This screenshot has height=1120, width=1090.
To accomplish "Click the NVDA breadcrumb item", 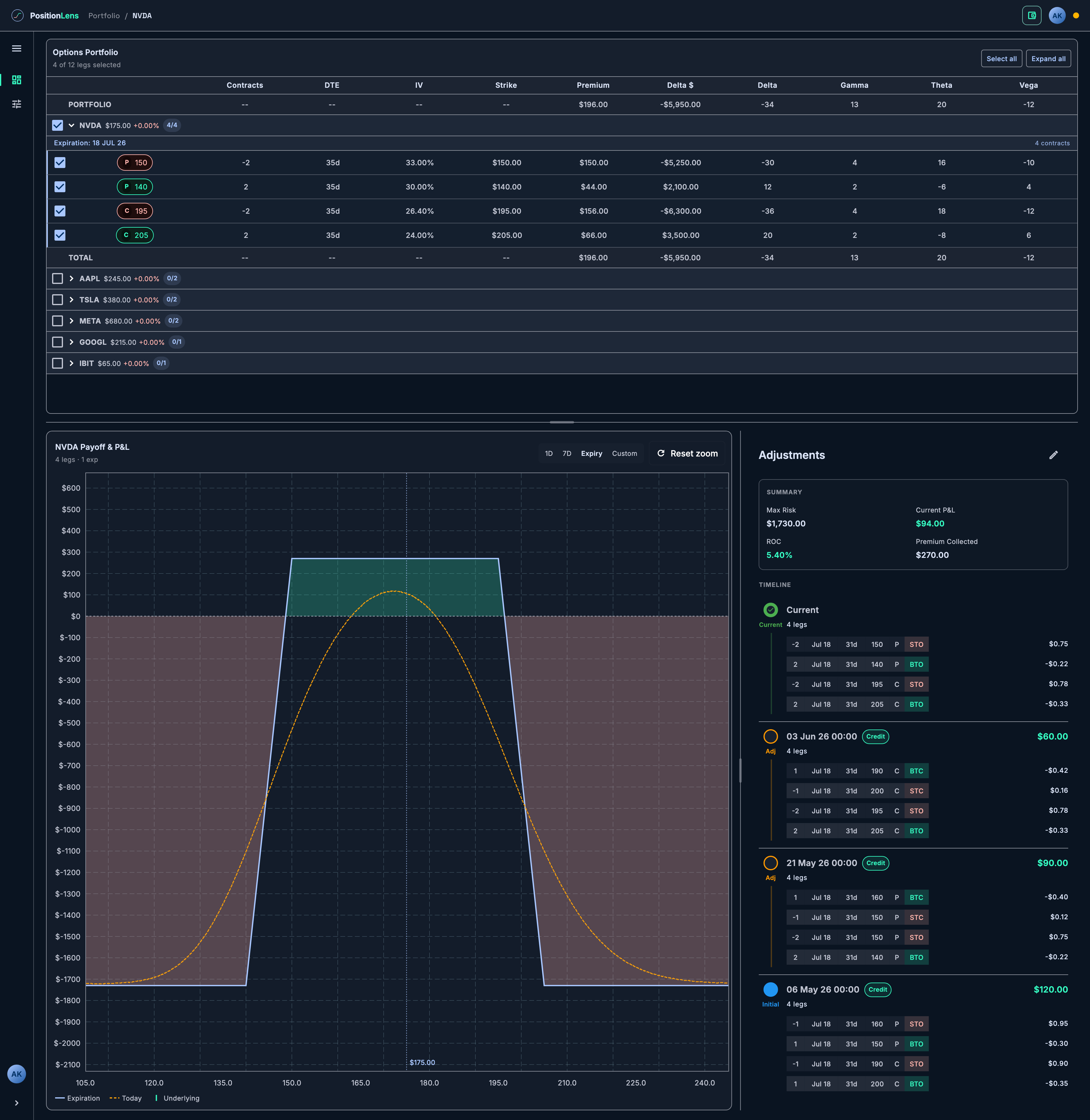I will click(x=142, y=15).
